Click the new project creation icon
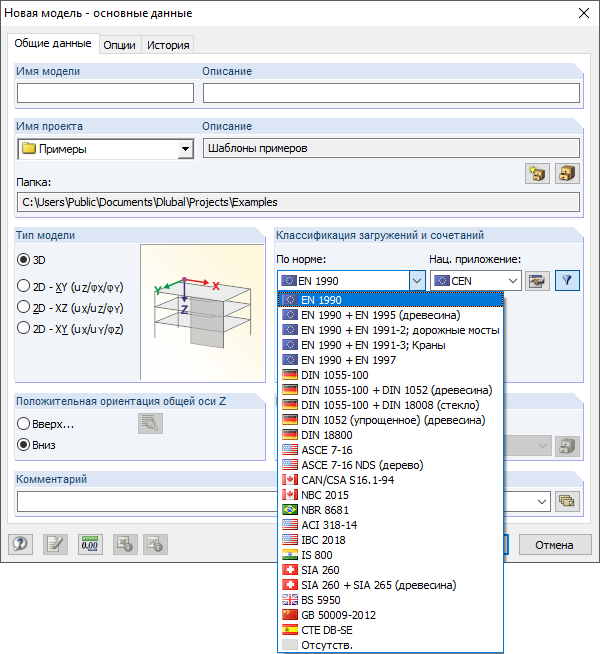The image size is (600, 654). pyautogui.click(x=537, y=173)
